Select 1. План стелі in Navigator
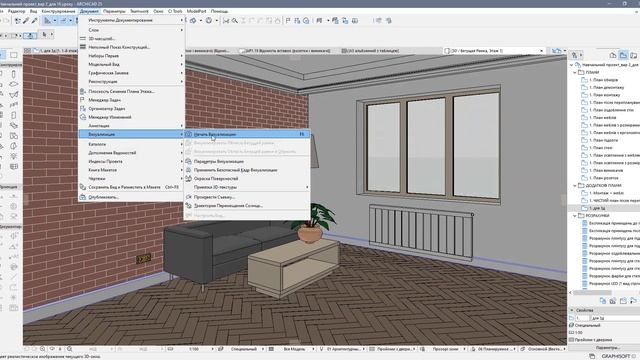The image size is (640, 360). (x=601, y=148)
